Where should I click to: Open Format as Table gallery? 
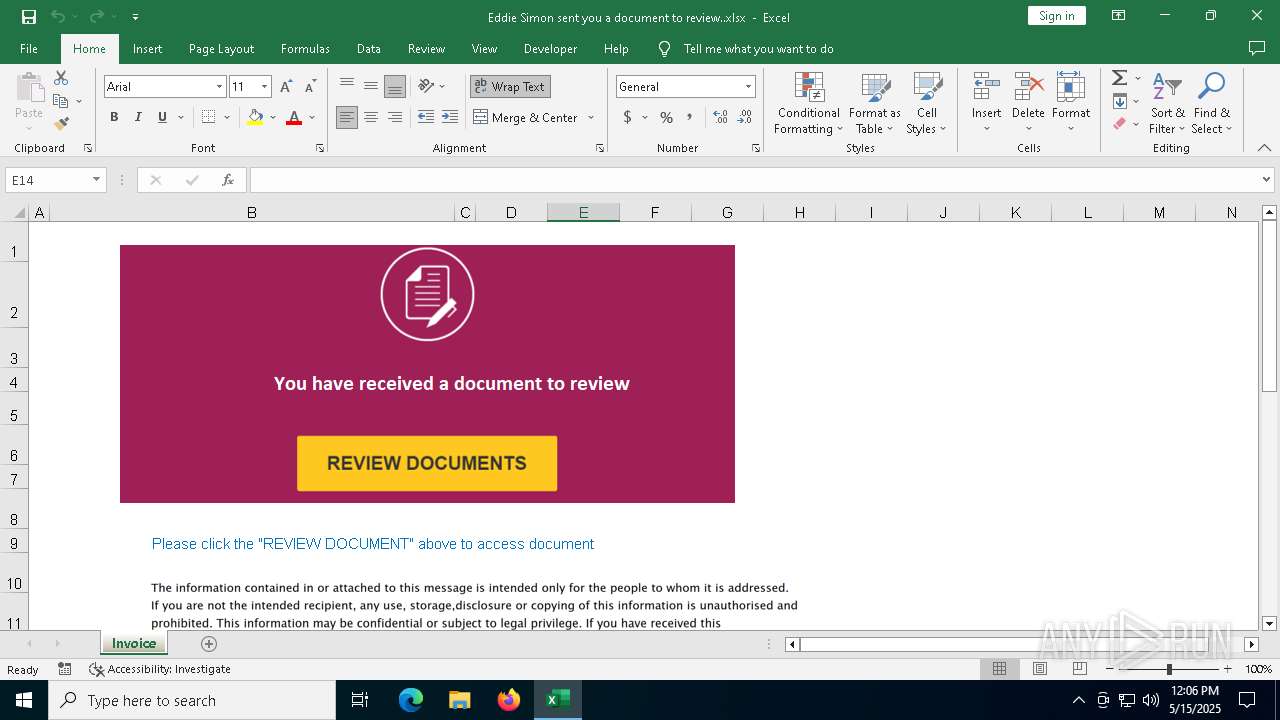875,103
